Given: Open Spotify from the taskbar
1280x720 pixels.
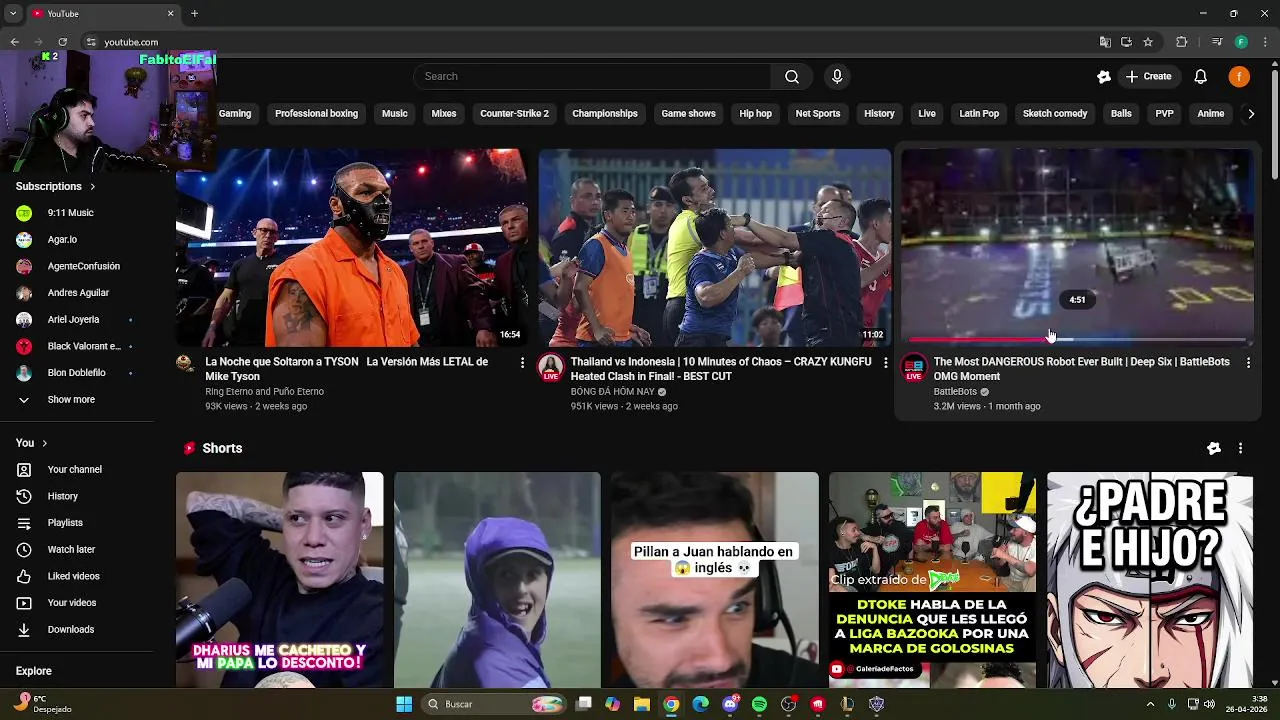Looking at the screenshot, I should 759,704.
